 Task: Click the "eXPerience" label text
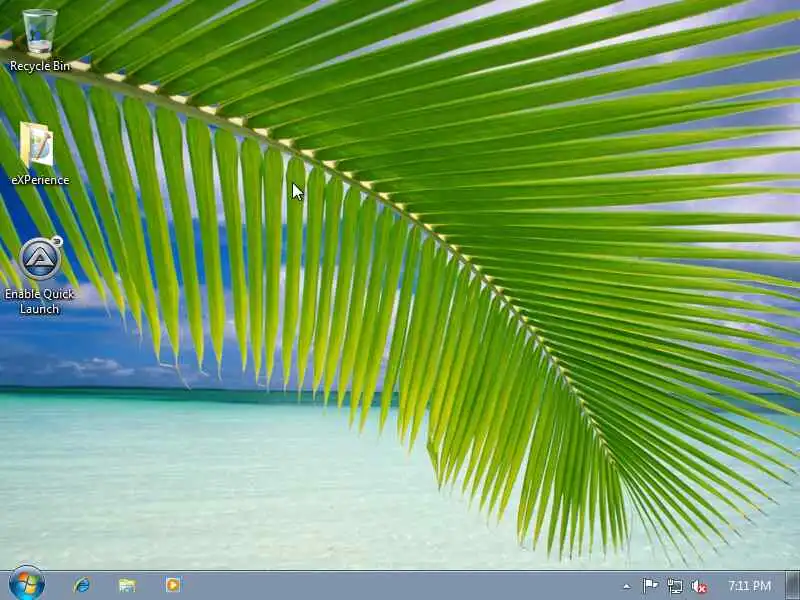point(40,180)
